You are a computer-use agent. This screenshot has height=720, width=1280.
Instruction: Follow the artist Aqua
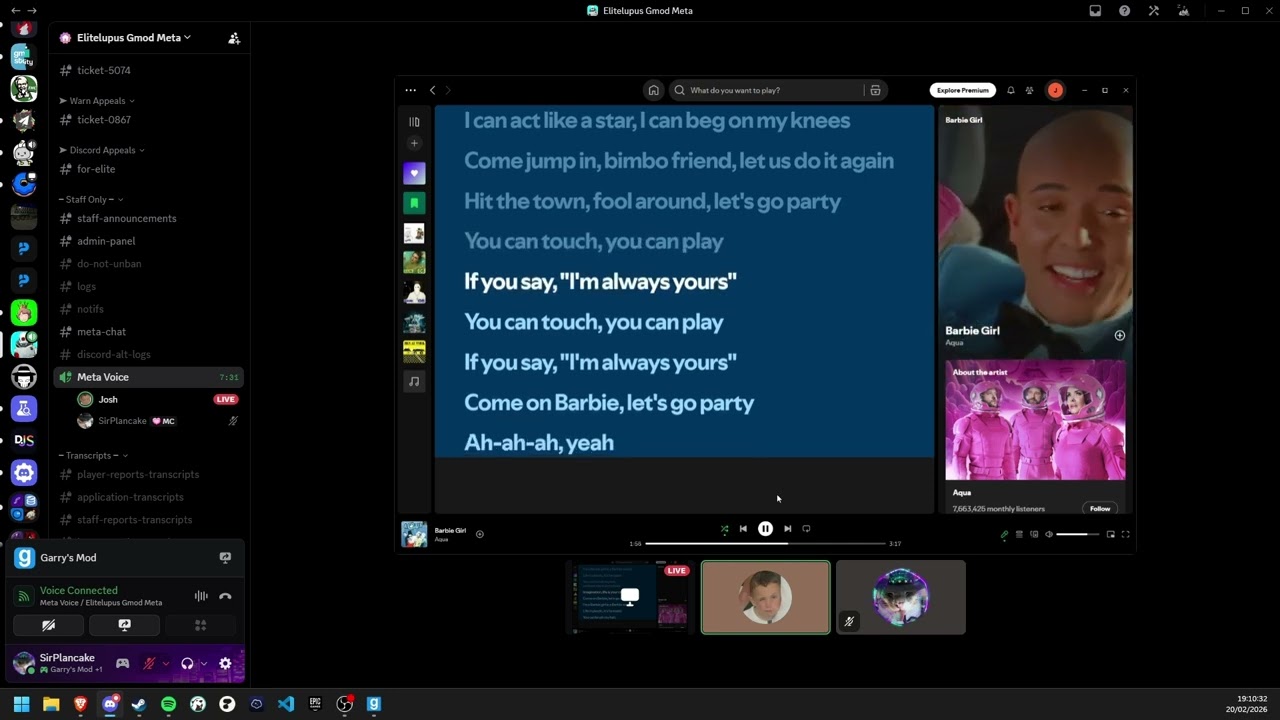(x=1100, y=508)
